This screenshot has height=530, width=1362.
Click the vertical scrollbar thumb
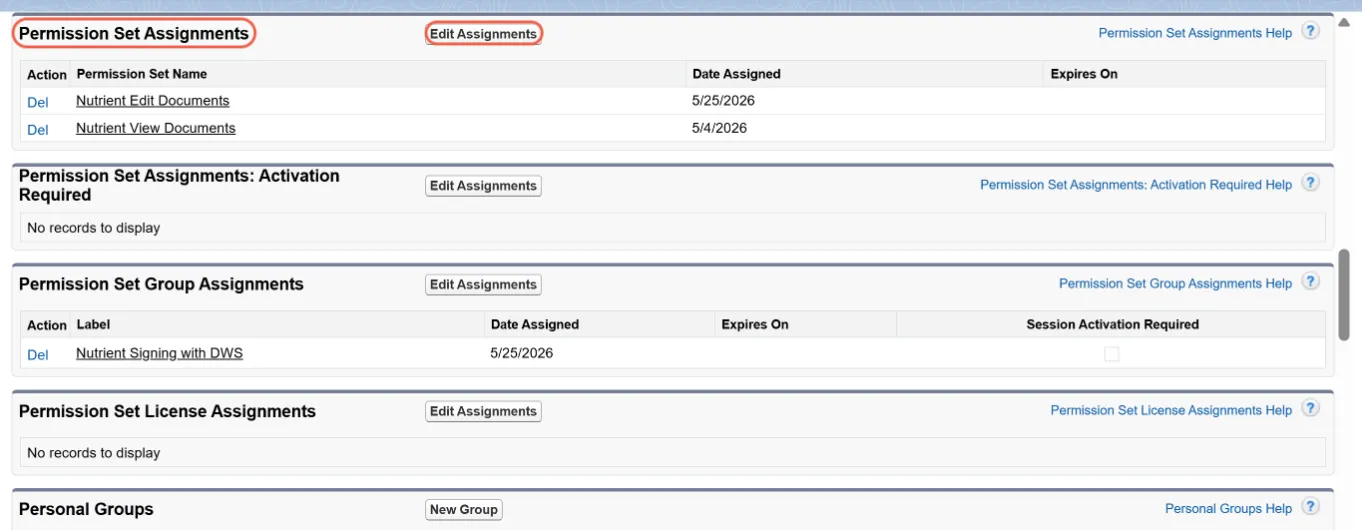pyautogui.click(x=1344, y=294)
